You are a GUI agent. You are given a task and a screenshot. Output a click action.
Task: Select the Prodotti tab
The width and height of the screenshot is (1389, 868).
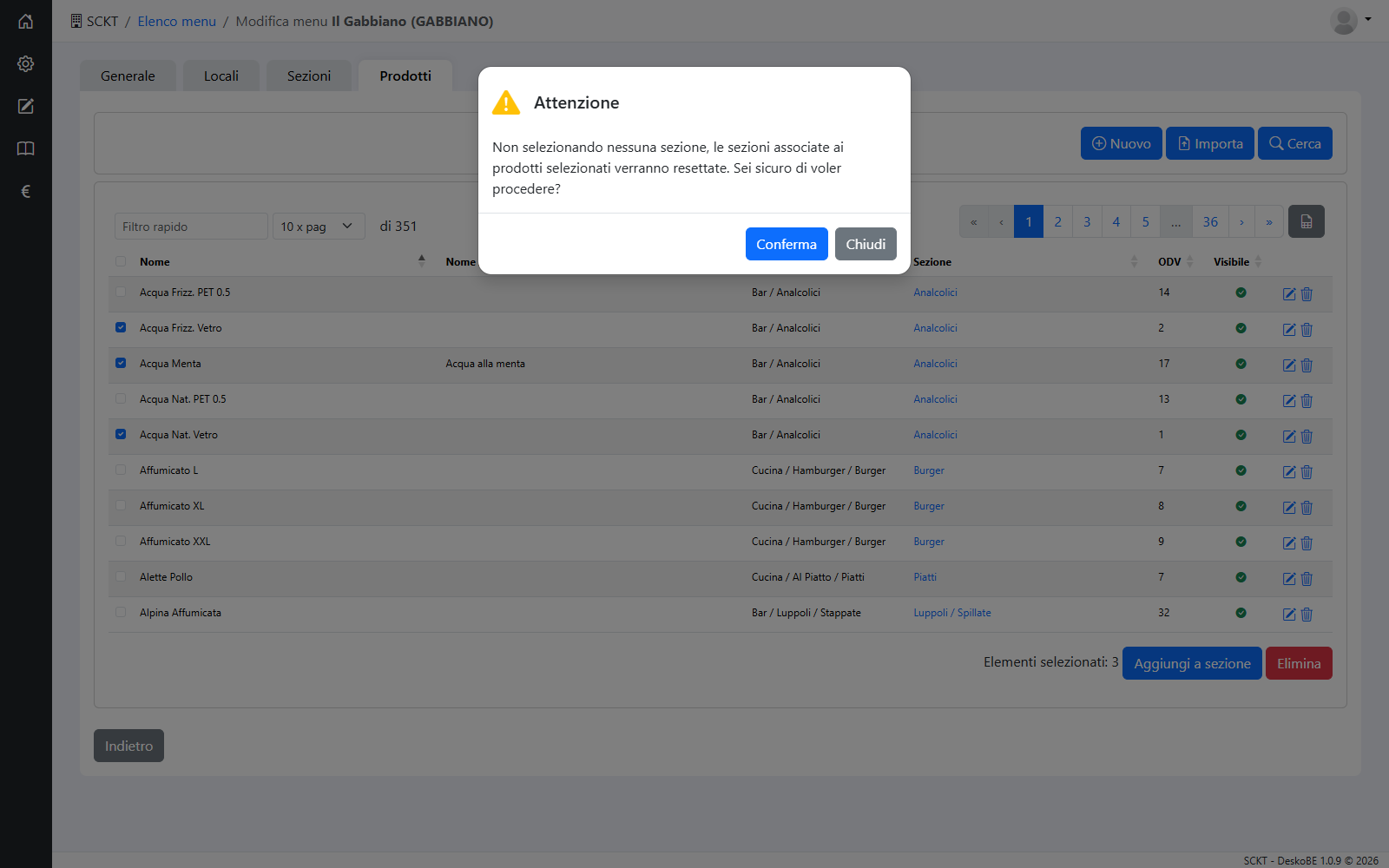(x=405, y=76)
